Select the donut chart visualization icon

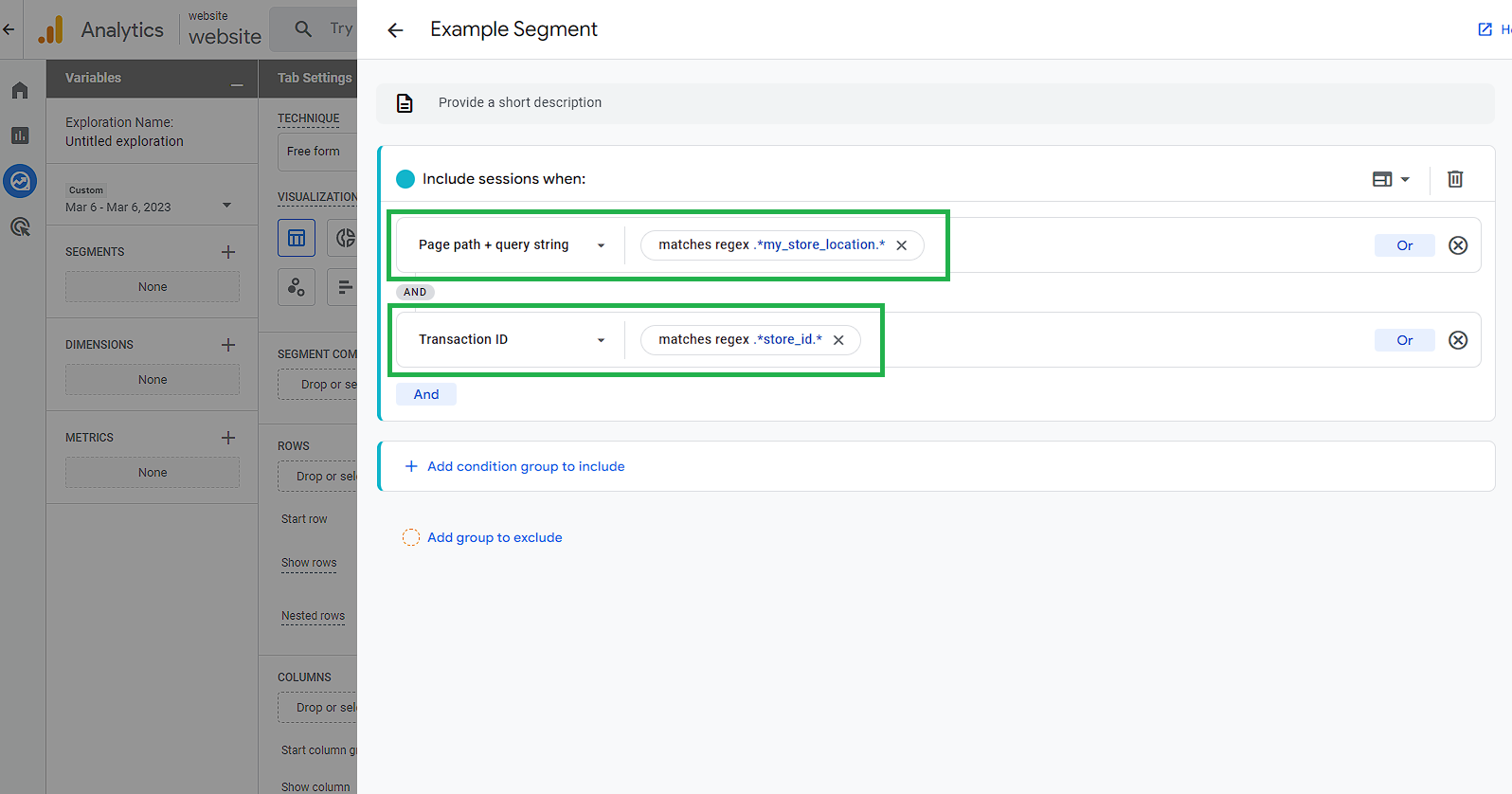pos(343,238)
